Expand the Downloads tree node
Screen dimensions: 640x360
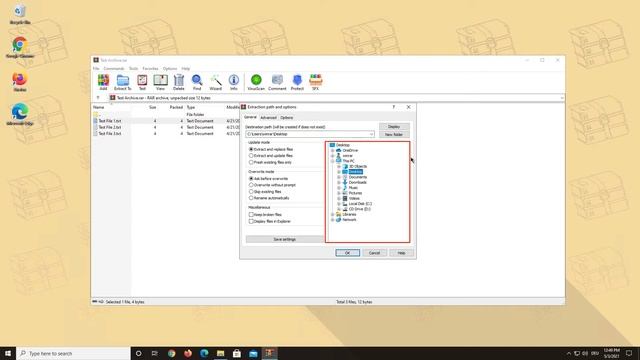click(x=339, y=182)
